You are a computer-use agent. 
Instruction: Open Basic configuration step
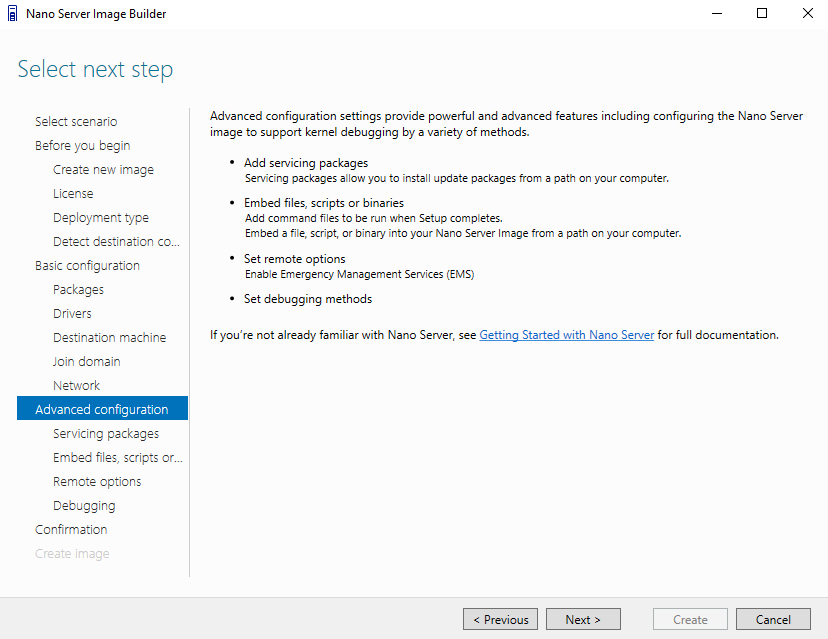click(87, 266)
